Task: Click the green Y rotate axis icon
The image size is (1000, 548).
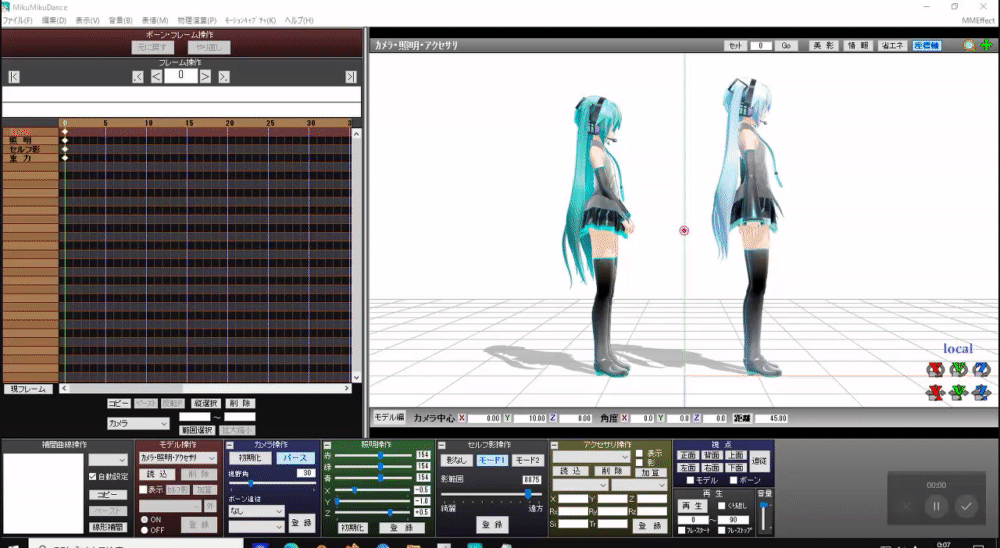Action: [x=959, y=369]
